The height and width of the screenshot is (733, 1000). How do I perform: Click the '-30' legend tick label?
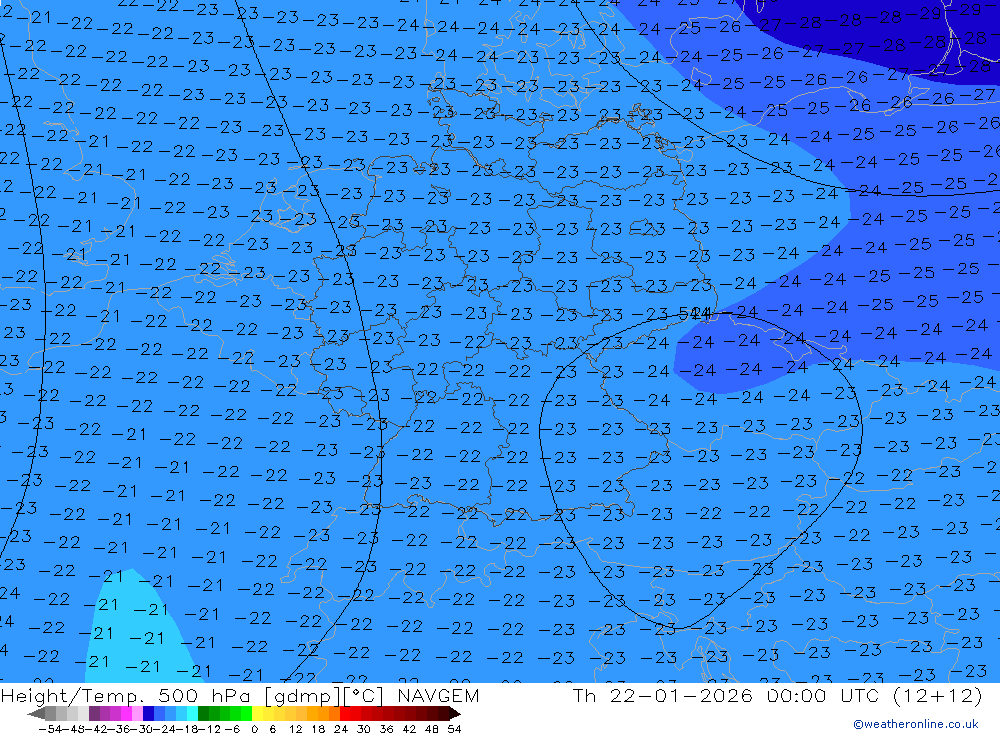[x=144, y=729]
